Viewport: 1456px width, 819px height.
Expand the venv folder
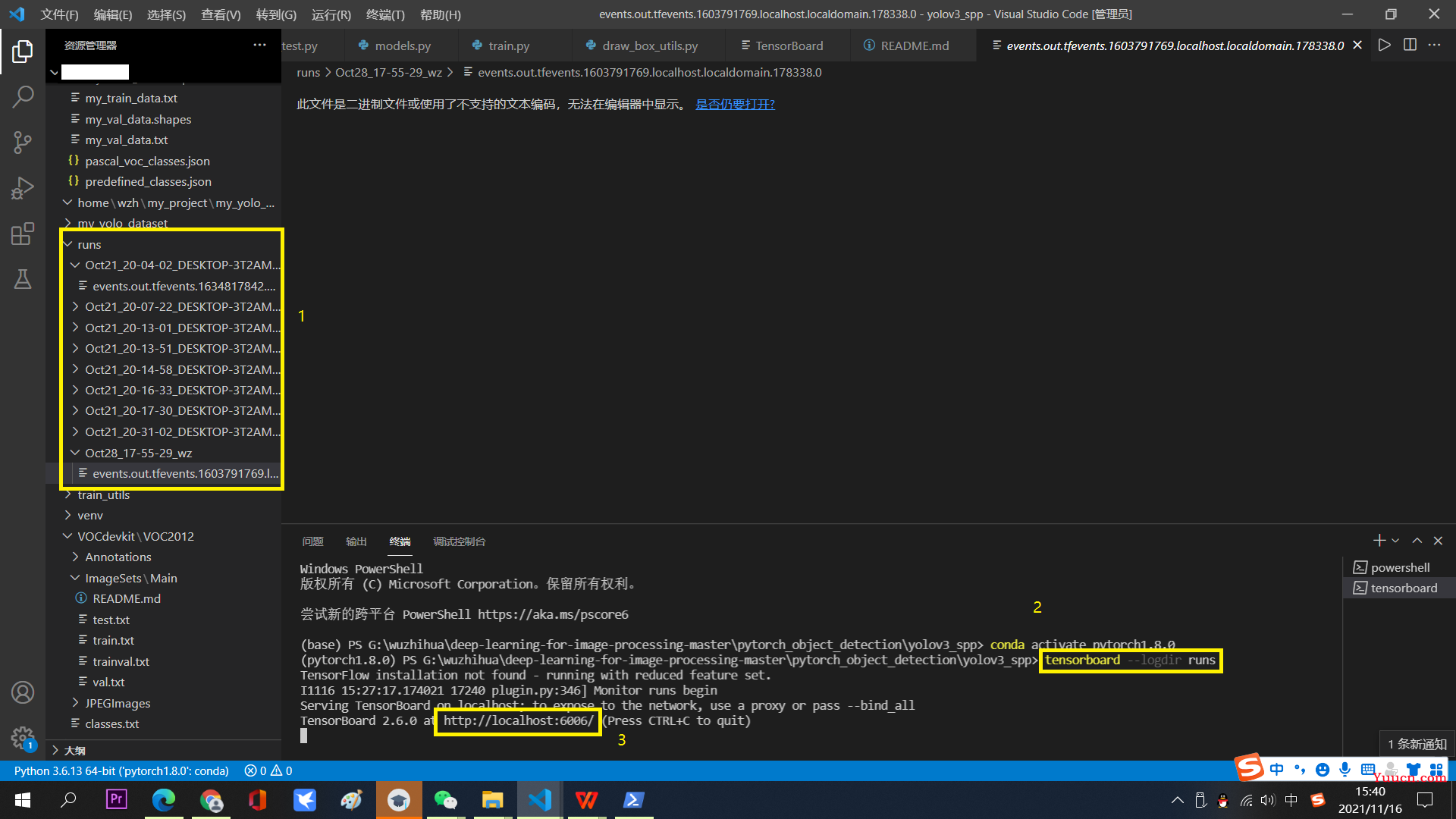click(x=67, y=515)
